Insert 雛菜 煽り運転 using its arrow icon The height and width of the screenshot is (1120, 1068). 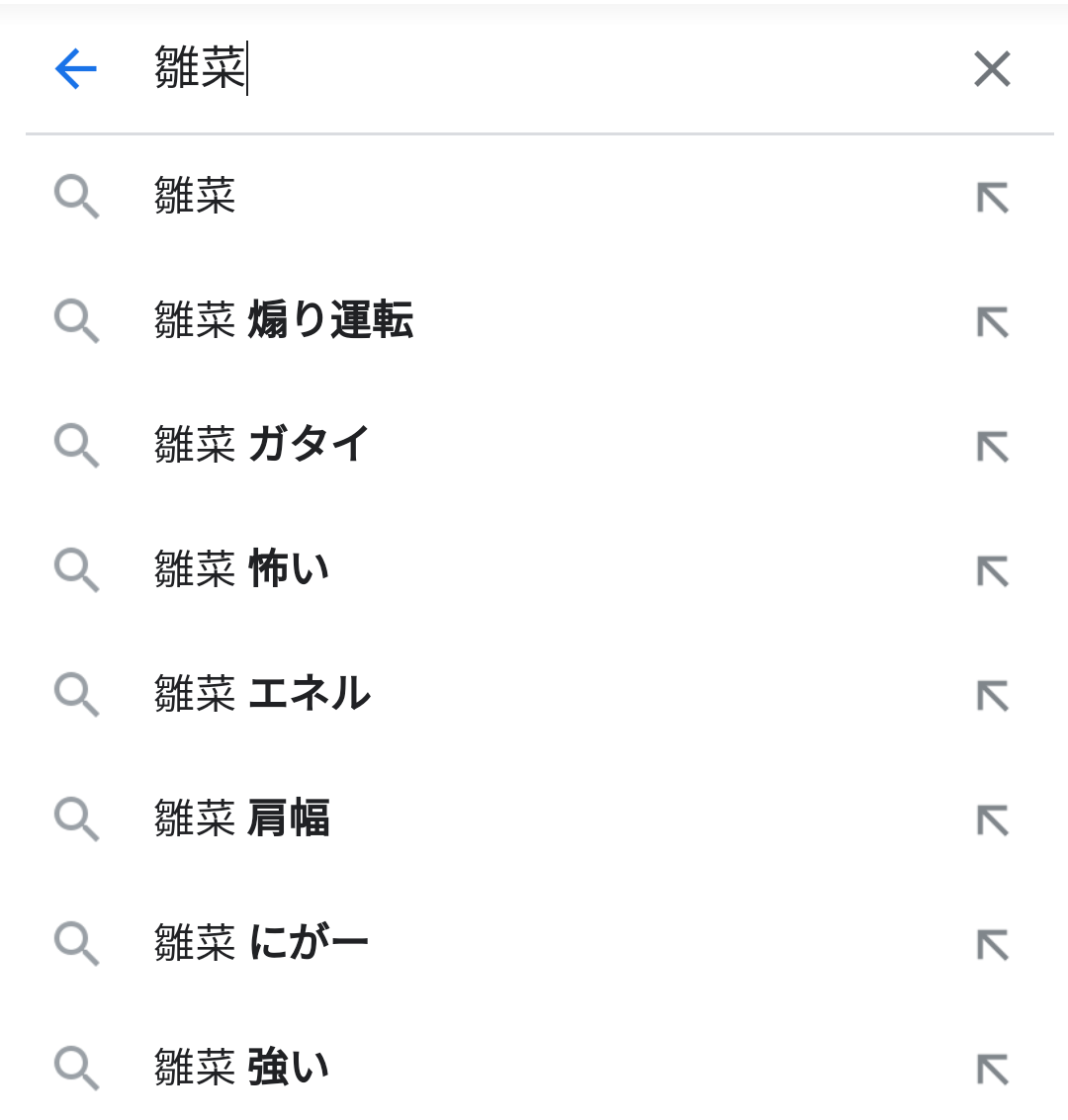(992, 322)
